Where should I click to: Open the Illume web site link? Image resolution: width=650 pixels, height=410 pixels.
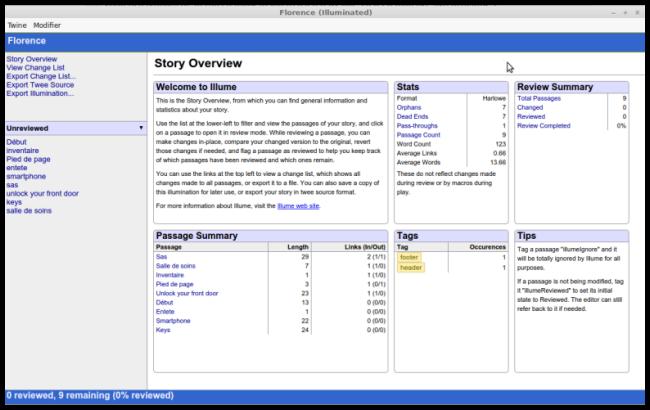click(298, 206)
